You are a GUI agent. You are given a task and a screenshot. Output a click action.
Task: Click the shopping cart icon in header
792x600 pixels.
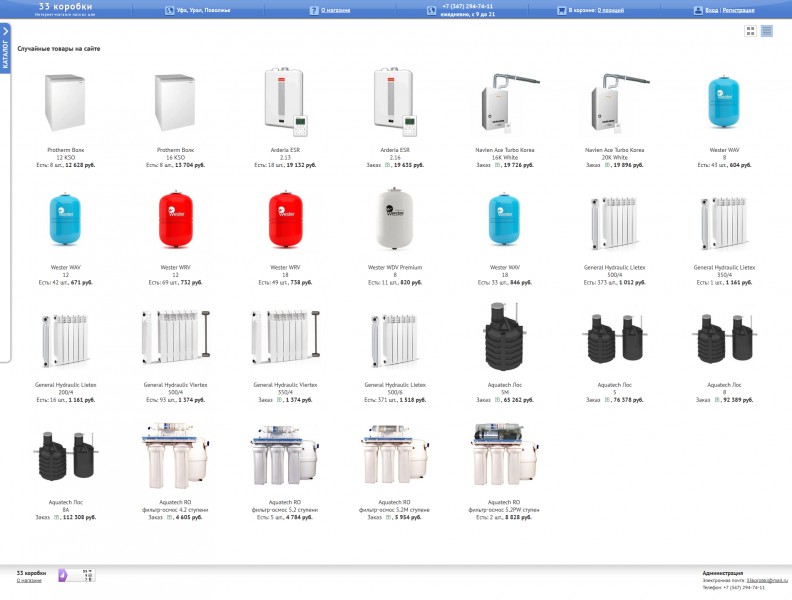562,10
